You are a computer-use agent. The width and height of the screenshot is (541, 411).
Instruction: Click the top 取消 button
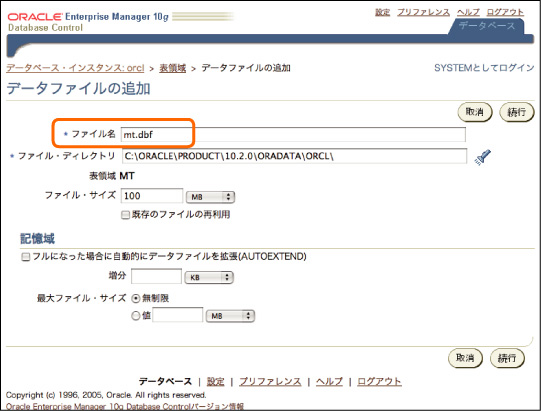(x=475, y=112)
